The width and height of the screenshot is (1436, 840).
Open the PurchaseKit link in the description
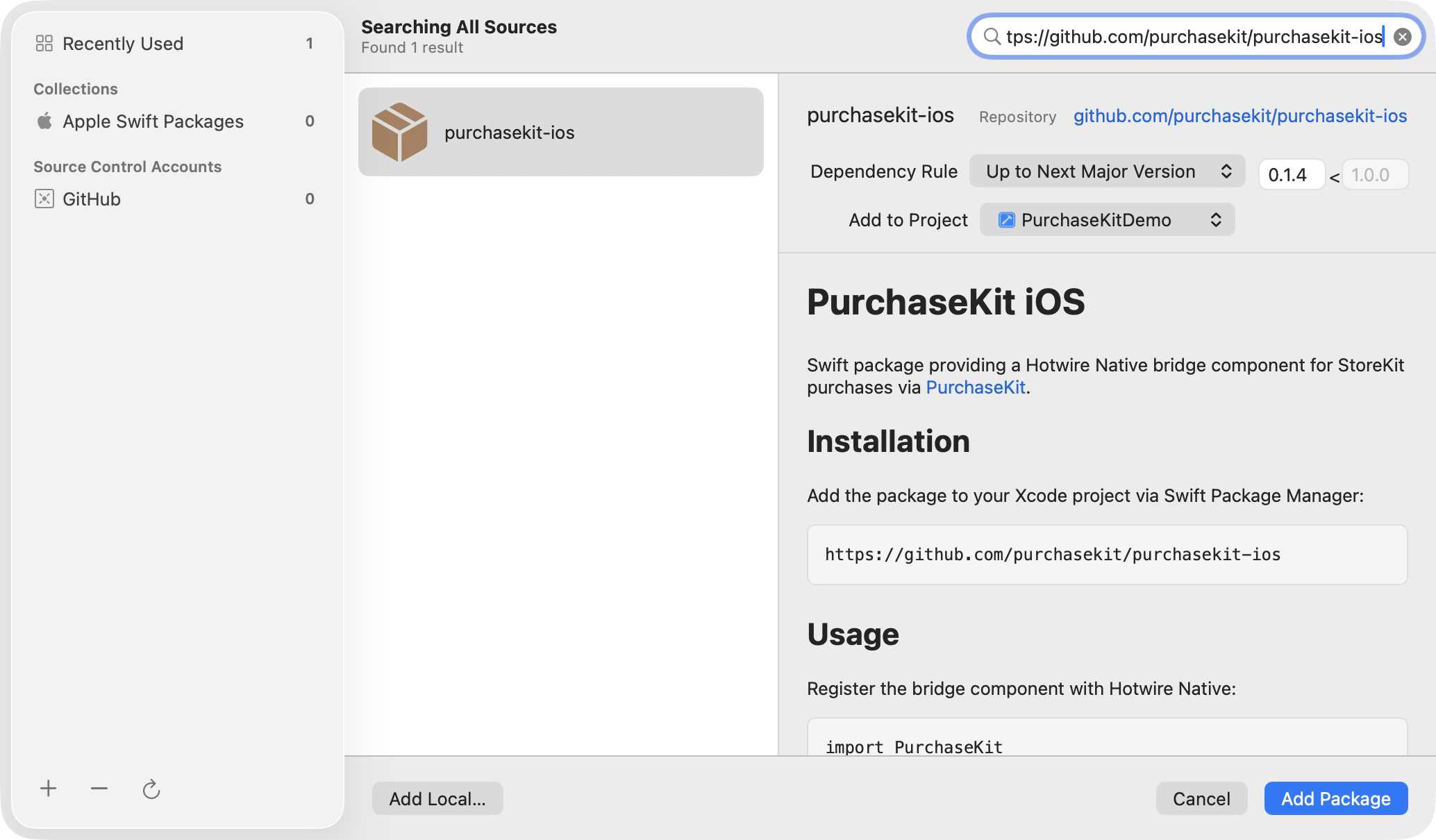976,387
